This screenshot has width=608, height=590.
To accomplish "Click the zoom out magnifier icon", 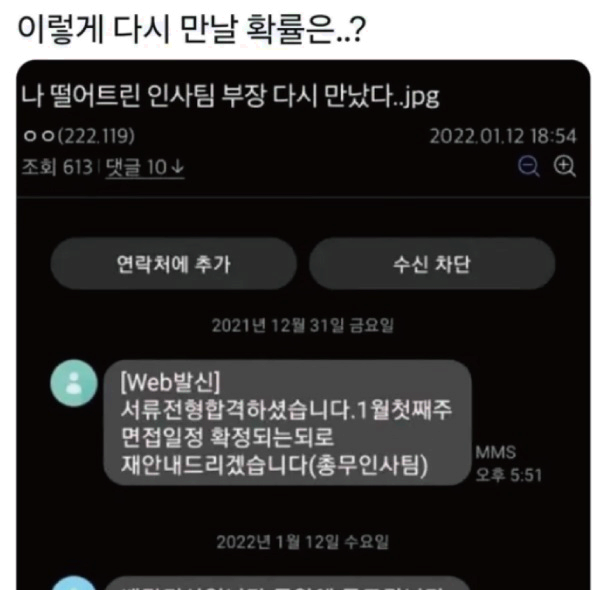I will tap(529, 167).
